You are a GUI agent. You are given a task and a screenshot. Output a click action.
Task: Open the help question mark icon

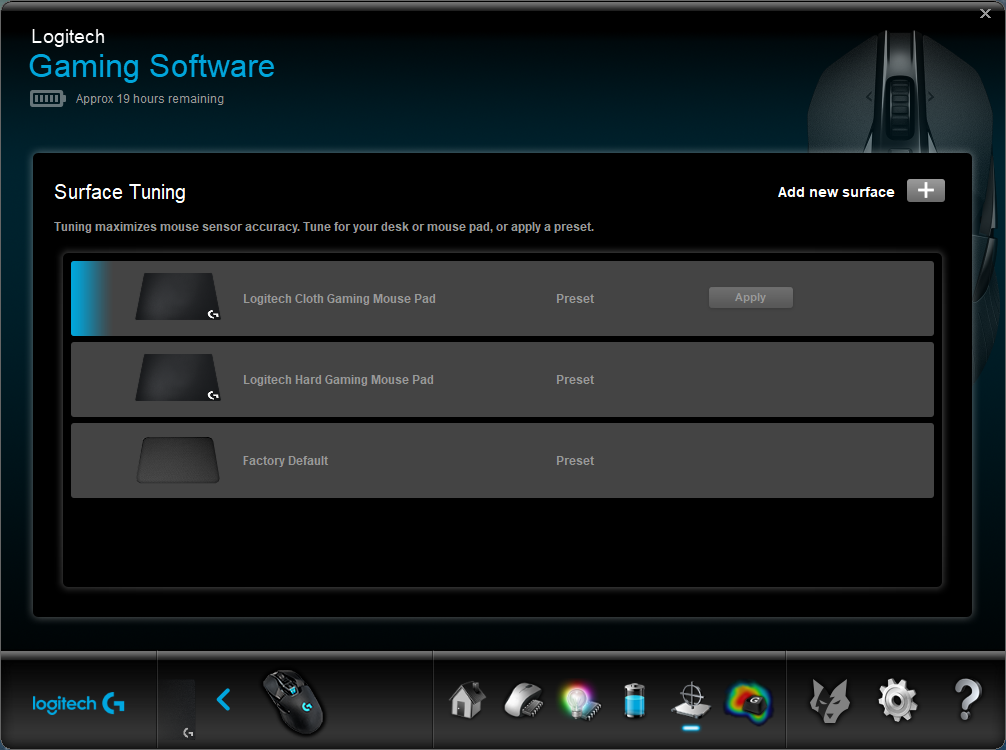click(967, 700)
